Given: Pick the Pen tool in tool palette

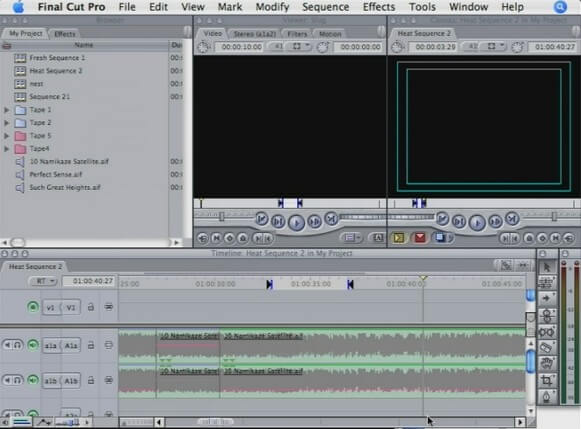Looking at the screenshot, I should tap(547, 396).
